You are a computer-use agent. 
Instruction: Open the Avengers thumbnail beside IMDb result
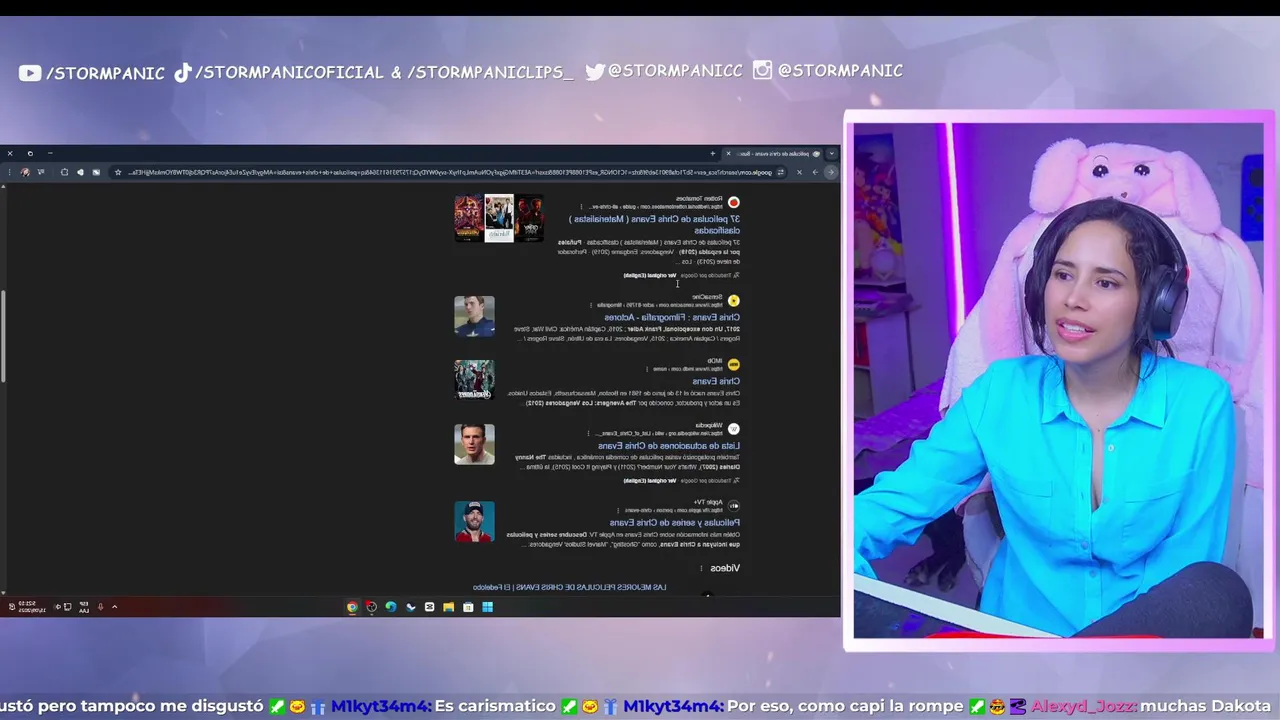pos(474,380)
